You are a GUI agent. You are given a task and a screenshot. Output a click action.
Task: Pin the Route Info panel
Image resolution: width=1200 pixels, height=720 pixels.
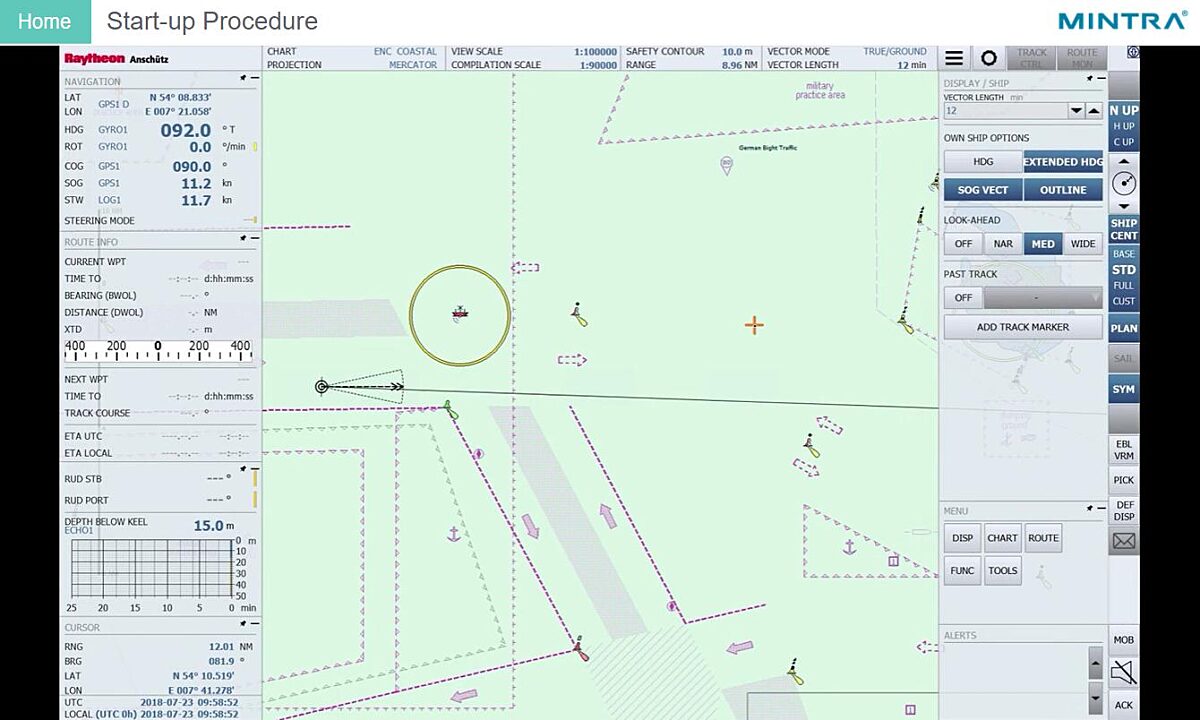pos(243,238)
